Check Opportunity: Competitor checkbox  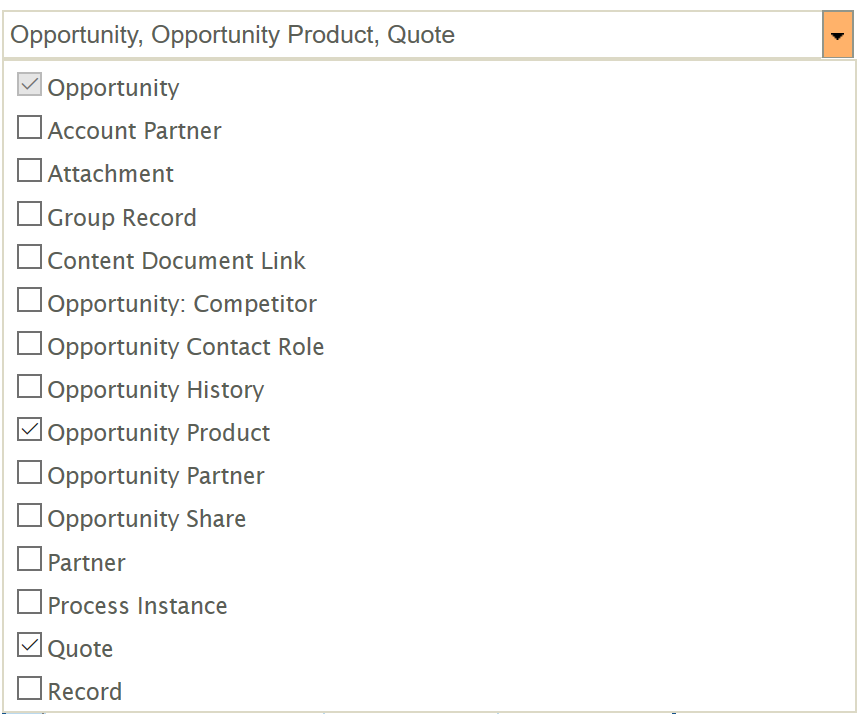(30, 301)
